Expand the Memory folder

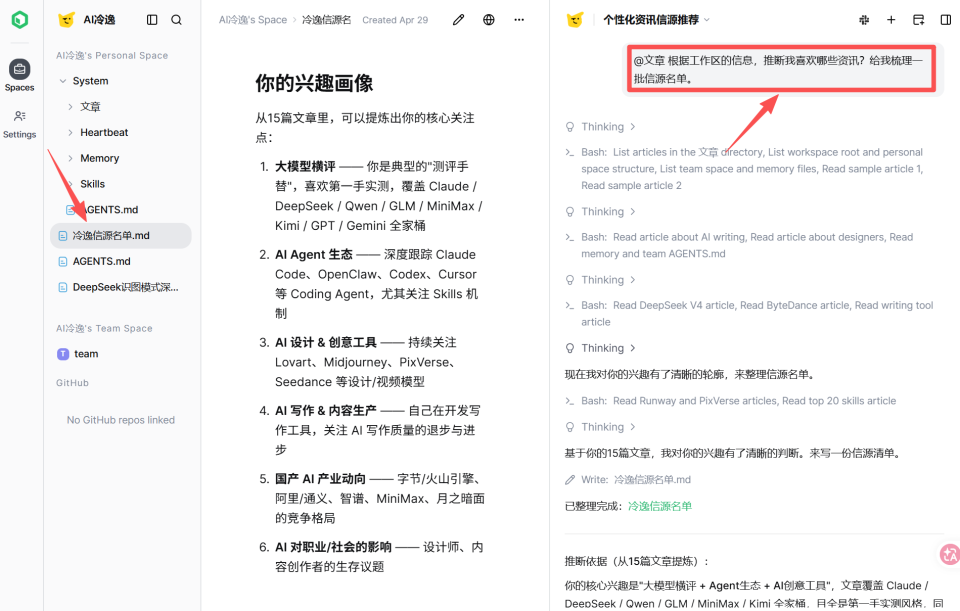tap(70, 158)
